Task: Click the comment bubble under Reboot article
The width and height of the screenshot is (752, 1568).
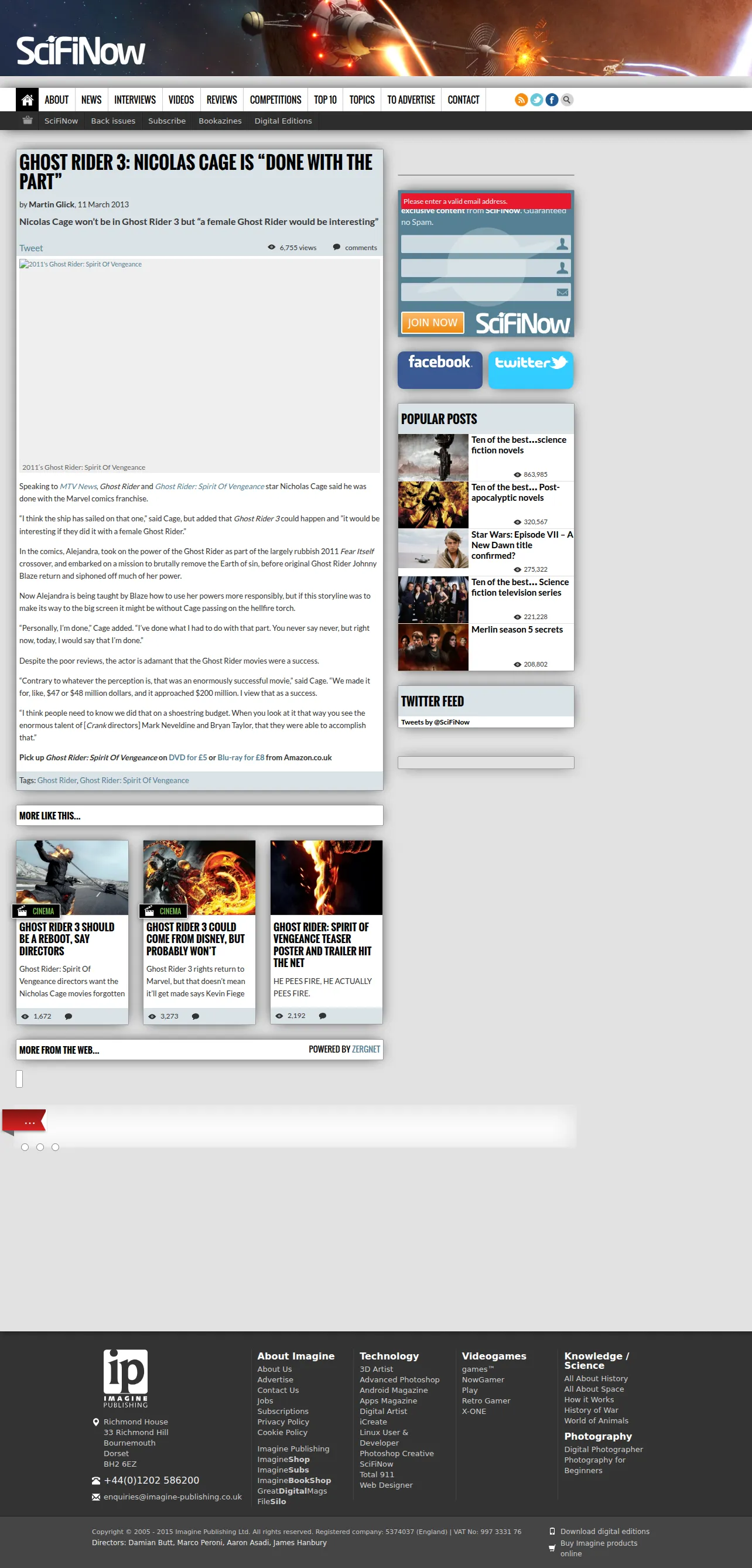Action: [69, 1016]
